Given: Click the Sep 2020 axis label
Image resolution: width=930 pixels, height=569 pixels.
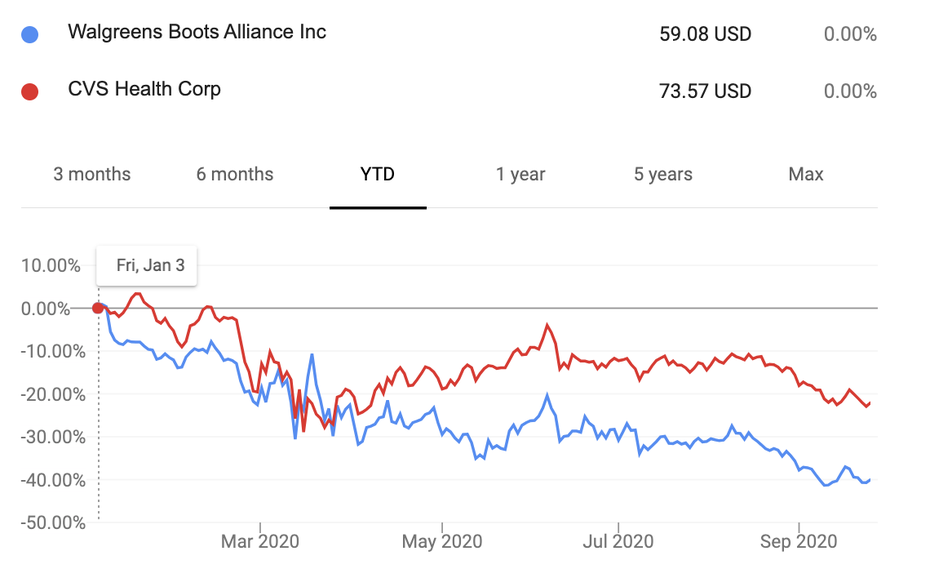Looking at the screenshot, I should [x=798, y=541].
